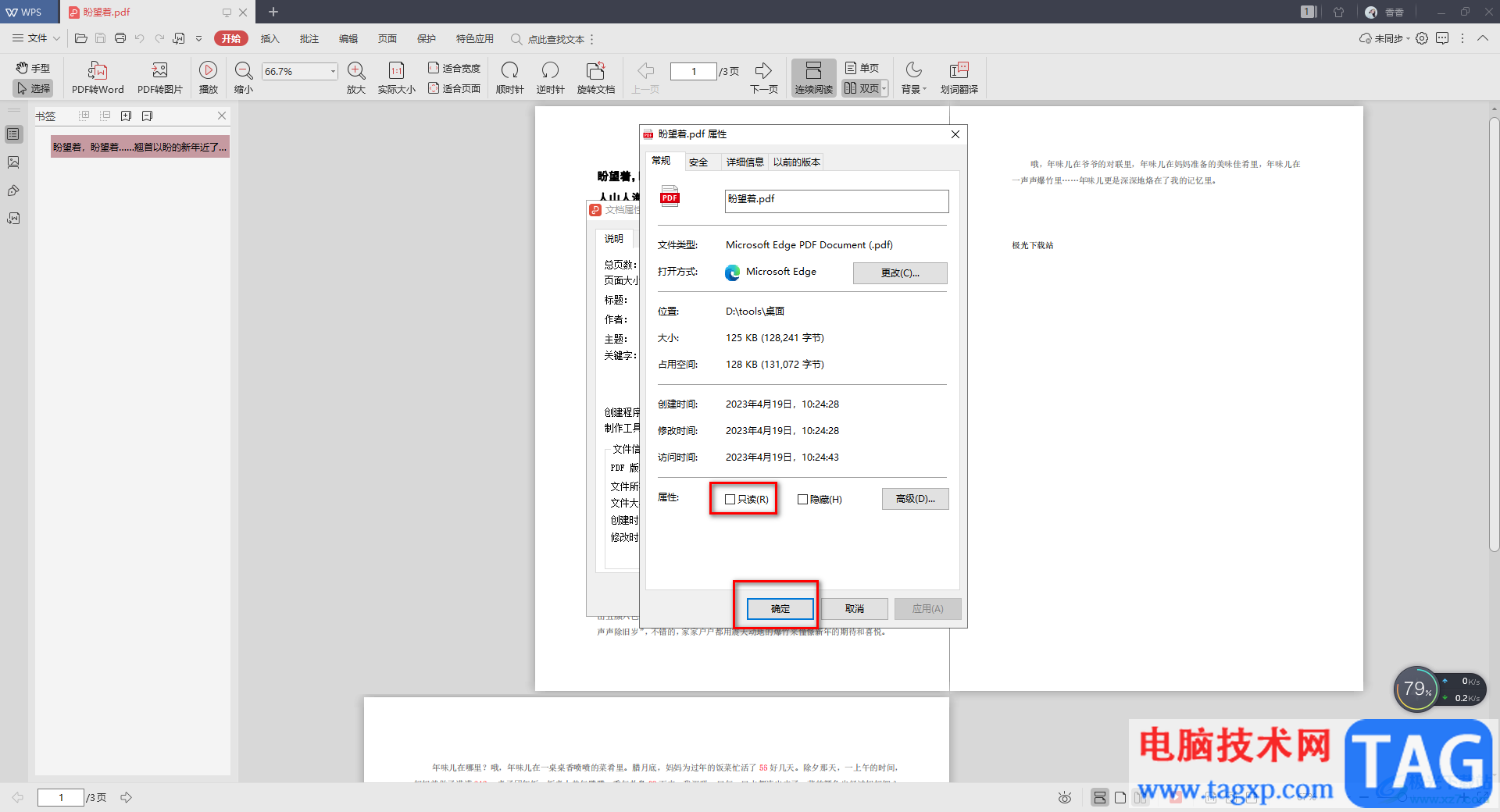Click the page number input in toolbar
Image resolution: width=1500 pixels, height=812 pixels.
(693, 71)
